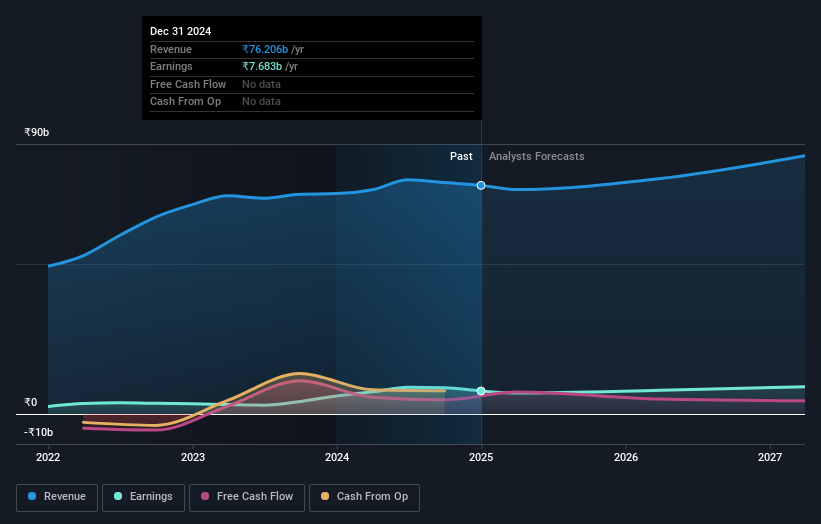Select the 2026 x-axis label
821x524 pixels.
[626, 458]
